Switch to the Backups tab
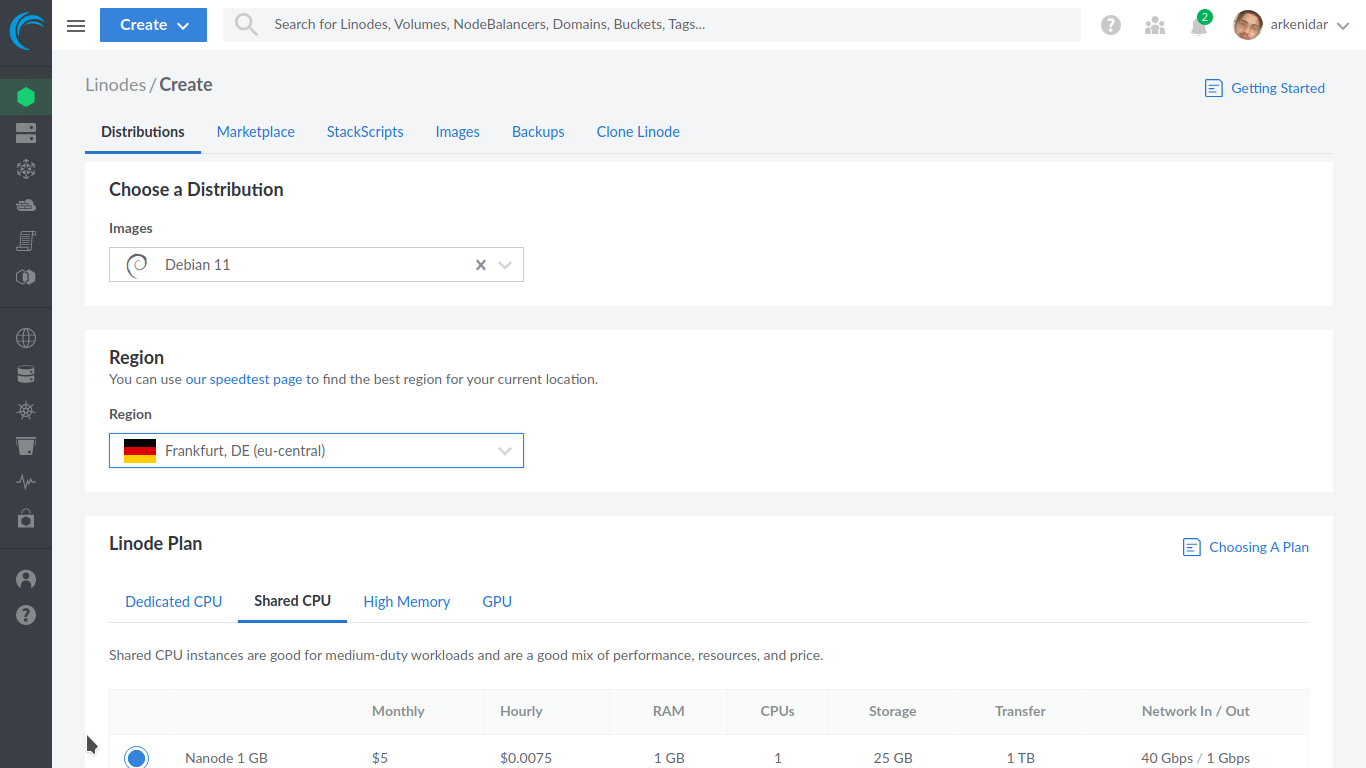The image size is (1366, 768). 538,132
